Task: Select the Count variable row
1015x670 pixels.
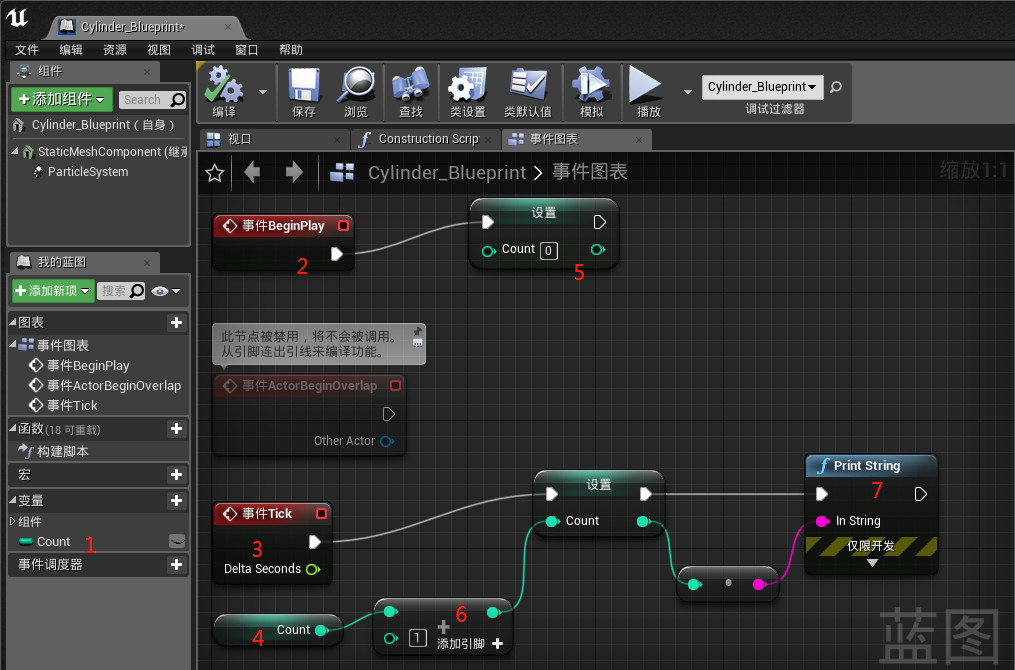Action: 98,541
